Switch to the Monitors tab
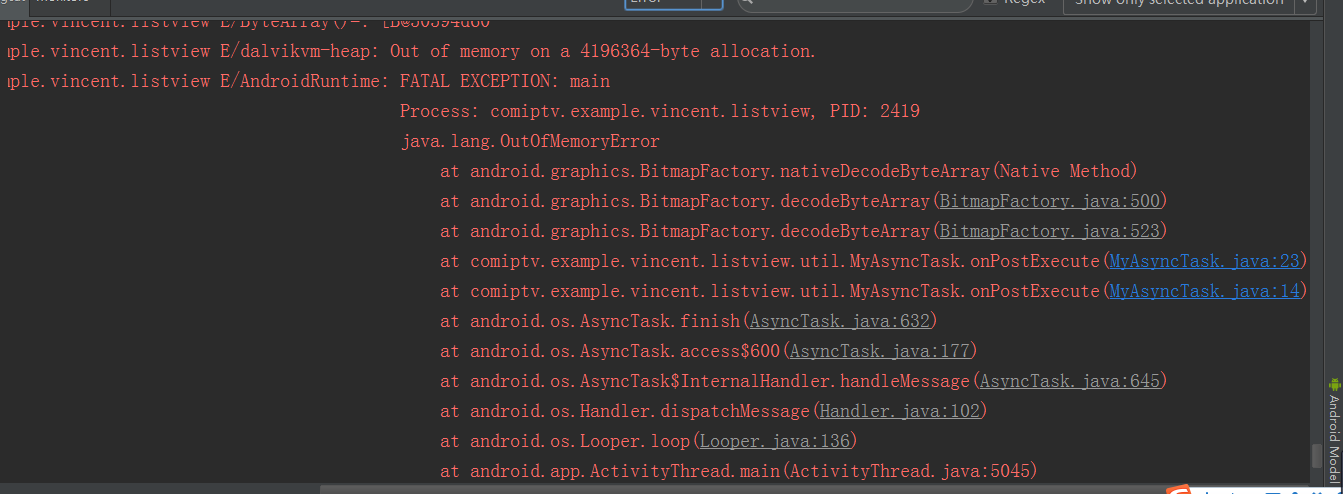This screenshot has height=494, width=1343. 62,2
